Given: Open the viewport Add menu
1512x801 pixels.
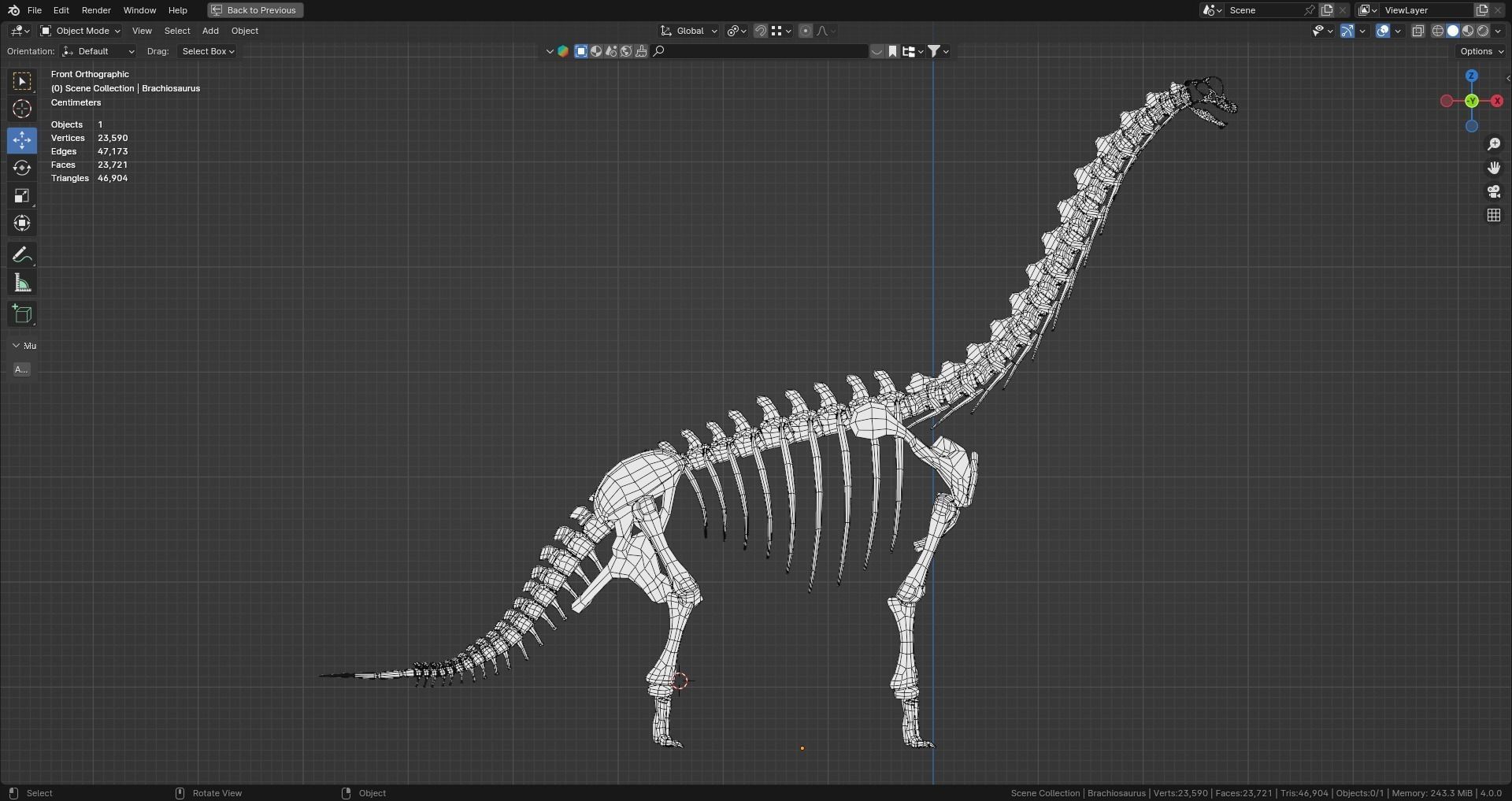Looking at the screenshot, I should (210, 31).
